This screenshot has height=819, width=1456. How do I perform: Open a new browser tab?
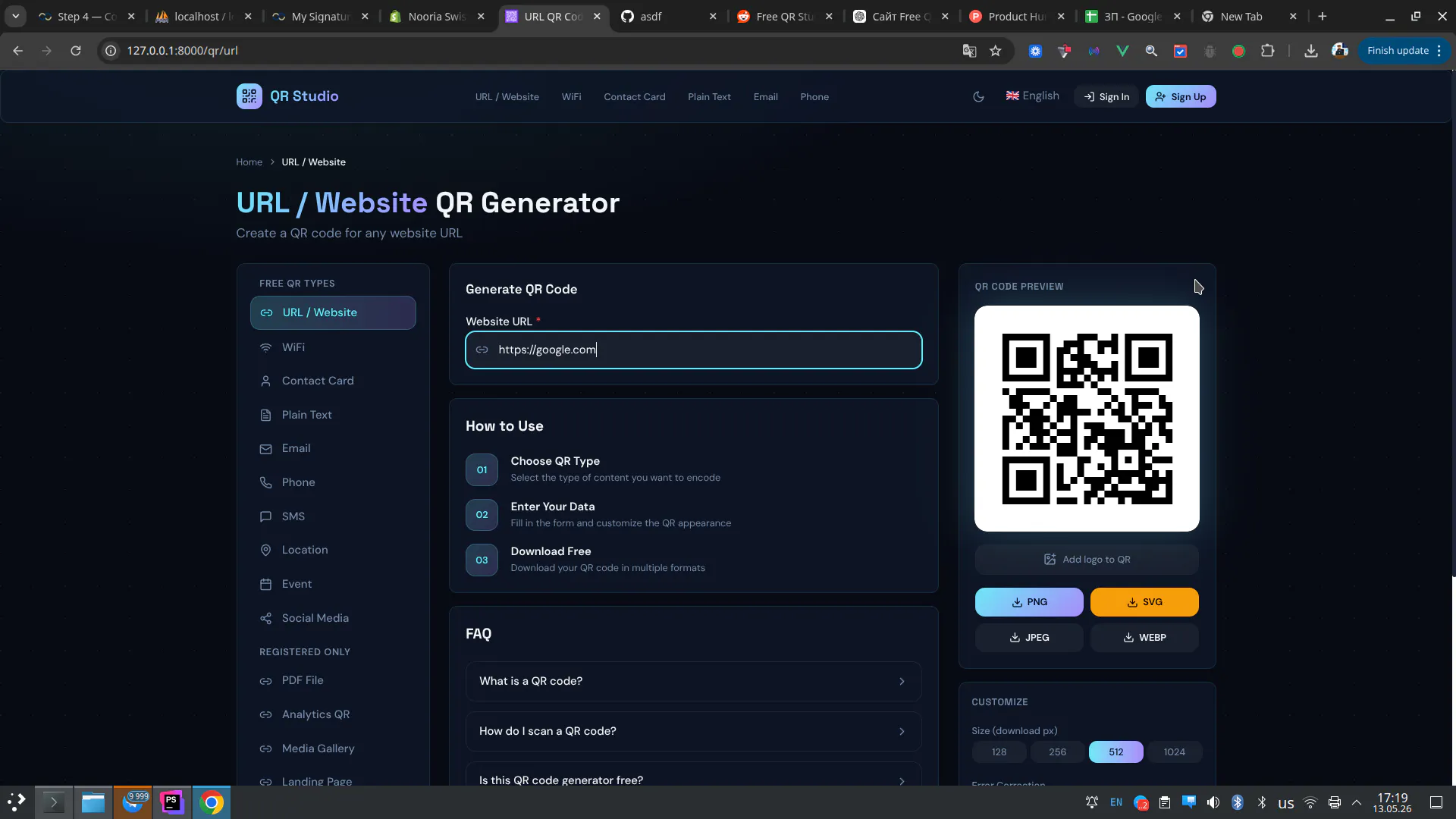(1323, 17)
